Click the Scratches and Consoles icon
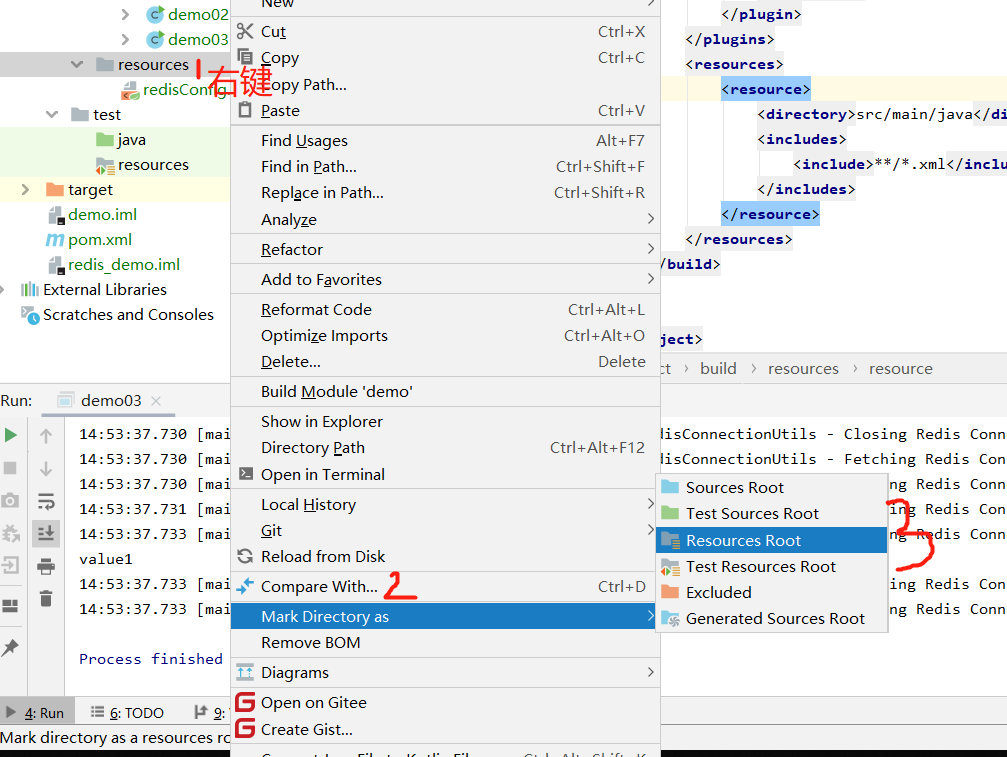This screenshot has height=757, width=1007. [30, 315]
